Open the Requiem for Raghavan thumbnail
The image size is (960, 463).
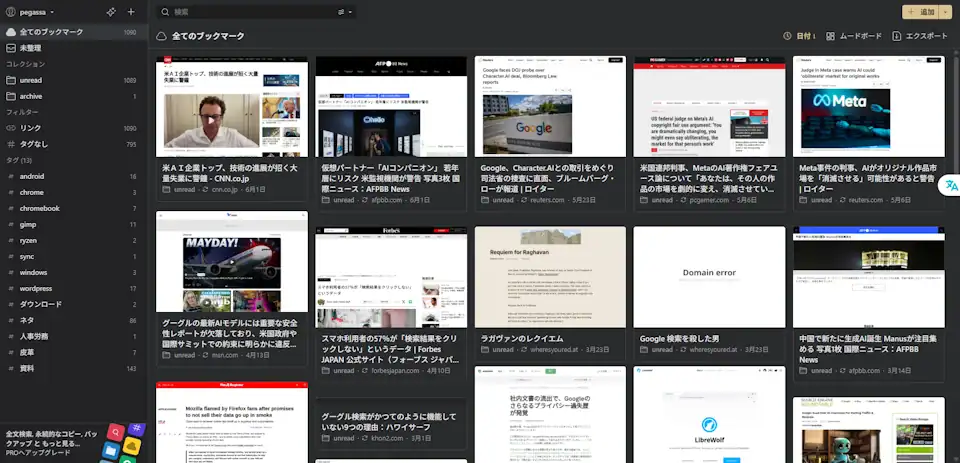pos(550,277)
